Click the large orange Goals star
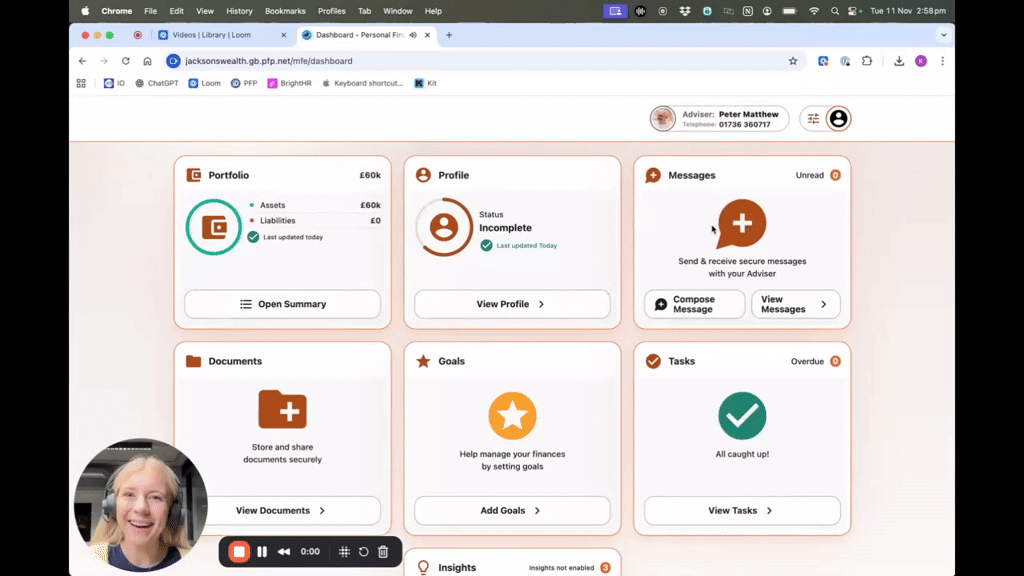 (512, 416)
